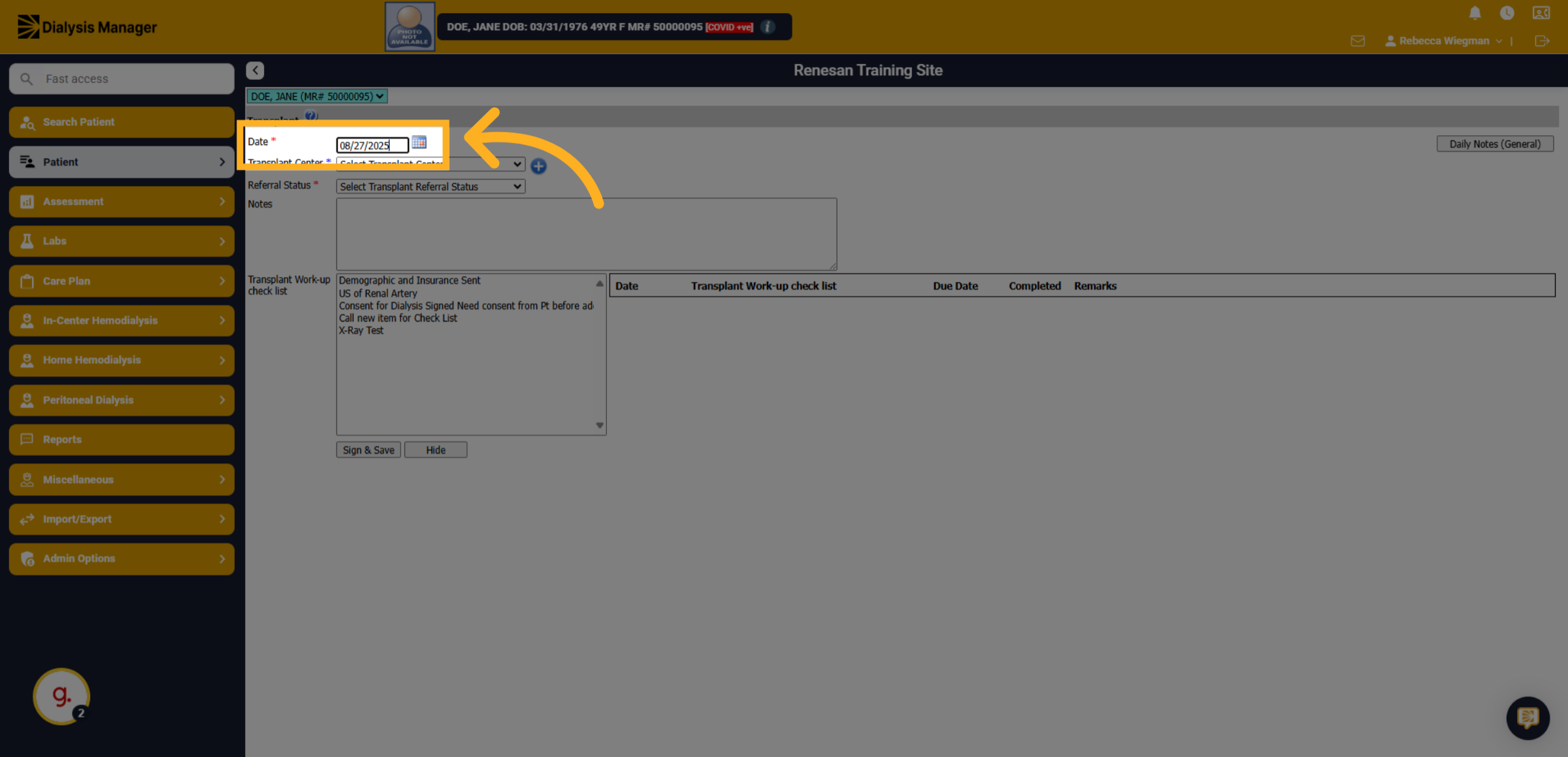Click checklist scrollbar down arrow
The width and height of the screenshot is (1568, 757).
[599, 425]
